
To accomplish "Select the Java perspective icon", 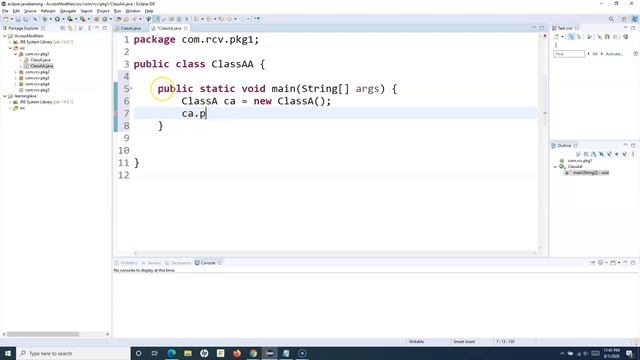I will click(x=635, y=19).
